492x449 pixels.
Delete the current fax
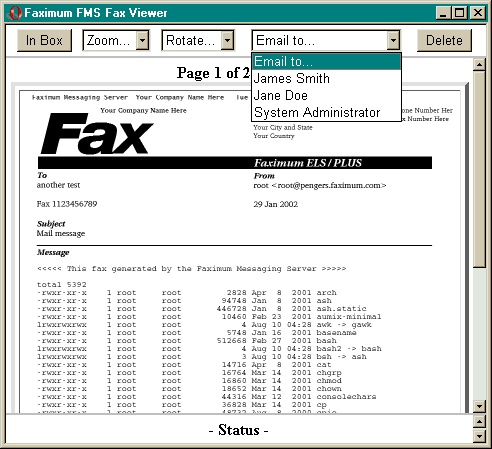tap(444, 40)
